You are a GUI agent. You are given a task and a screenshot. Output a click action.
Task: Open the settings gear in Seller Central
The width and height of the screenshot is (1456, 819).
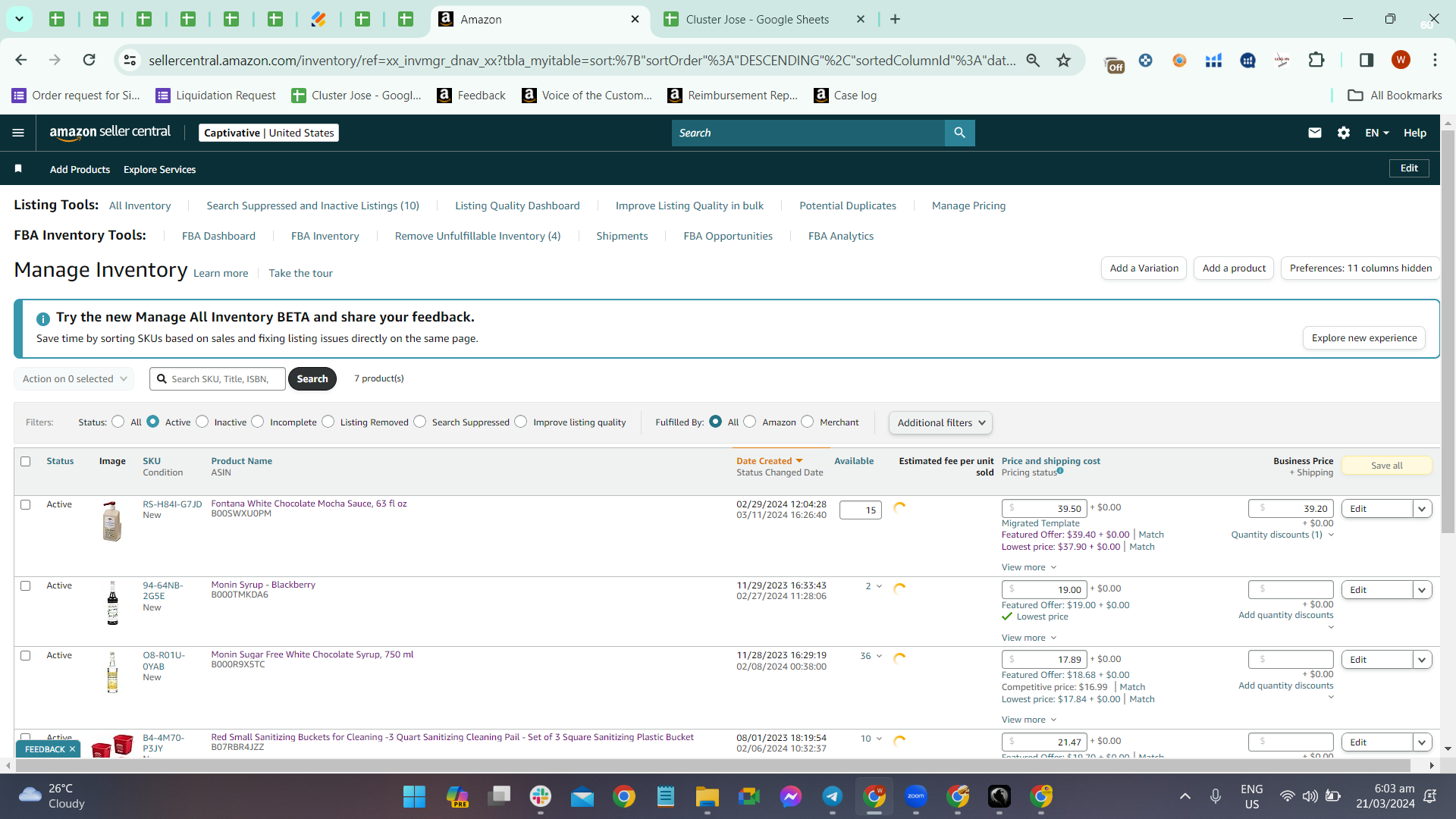pyautogui.click(x=1344, y=133)
